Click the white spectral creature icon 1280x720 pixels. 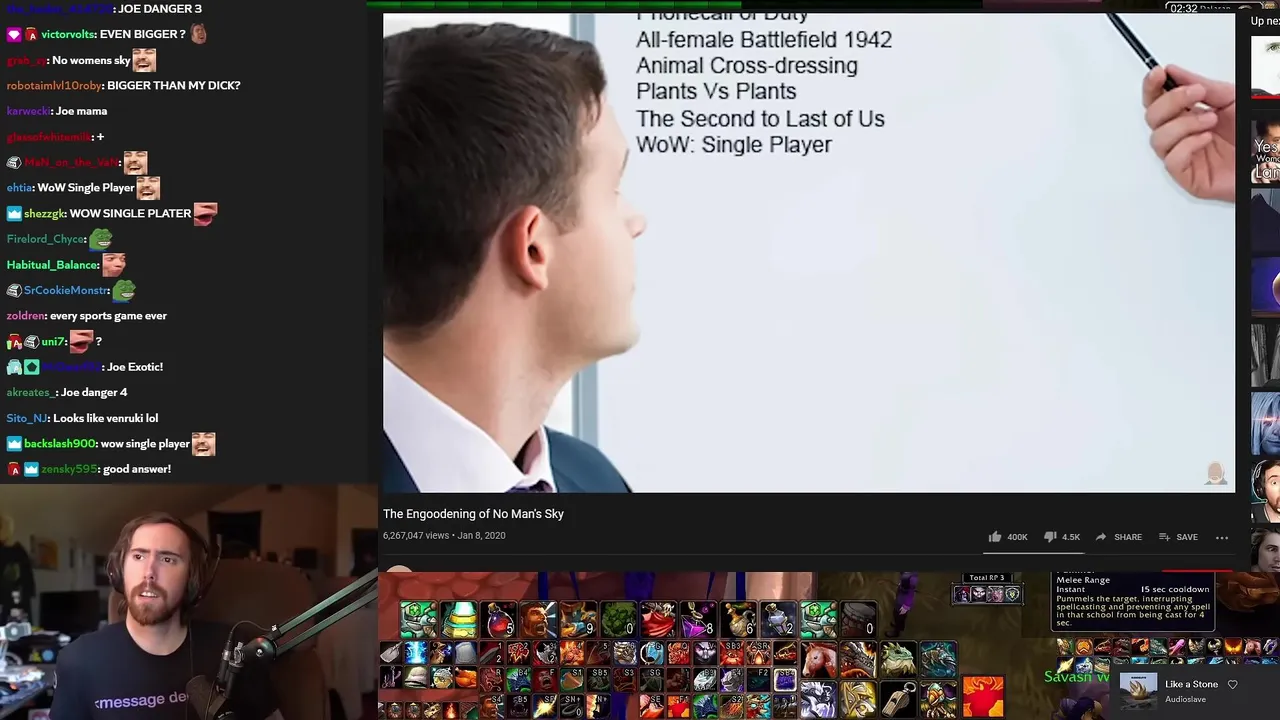pos(818,698)
